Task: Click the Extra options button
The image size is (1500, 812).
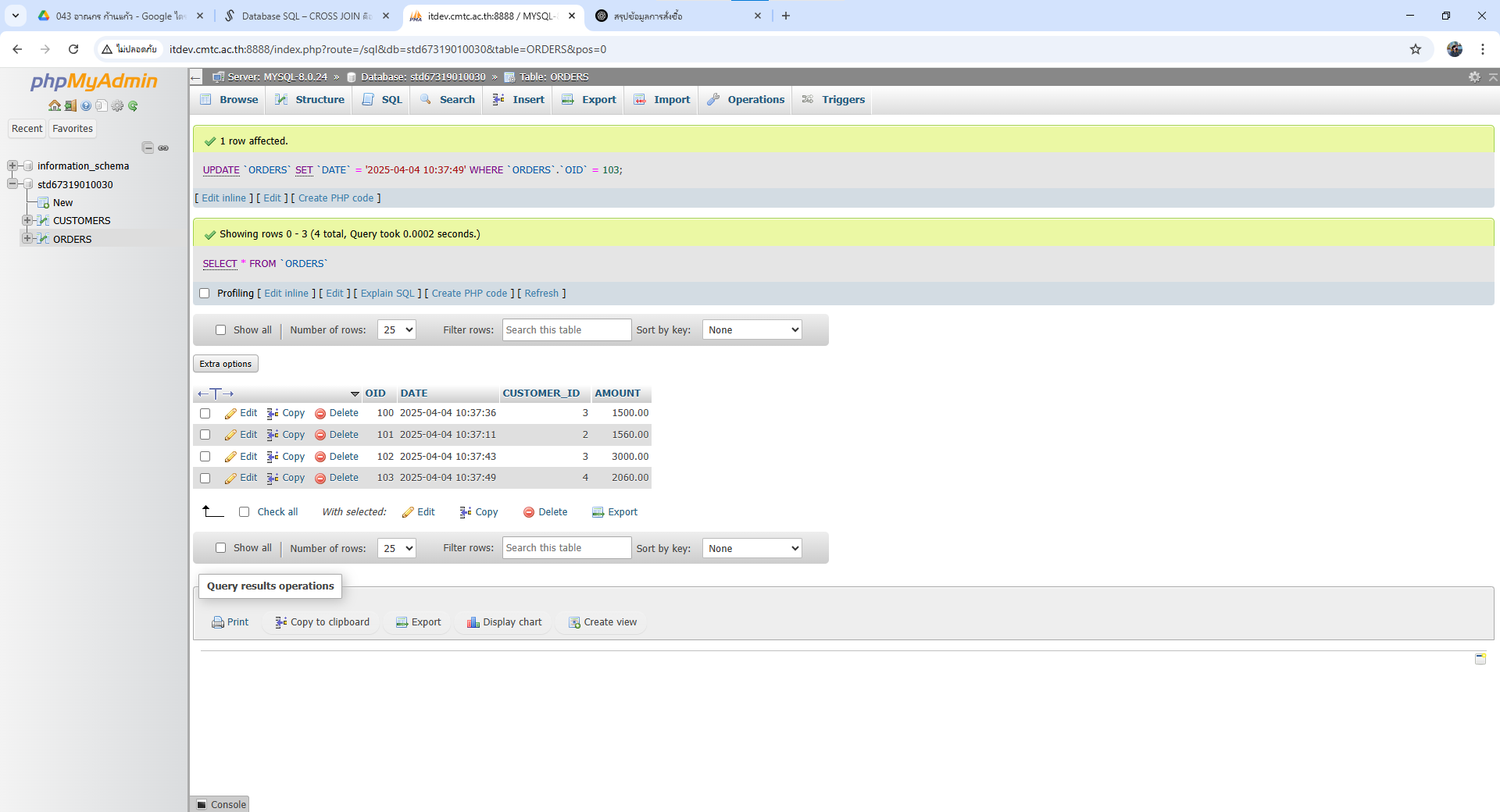Action: tap(225, 364)
